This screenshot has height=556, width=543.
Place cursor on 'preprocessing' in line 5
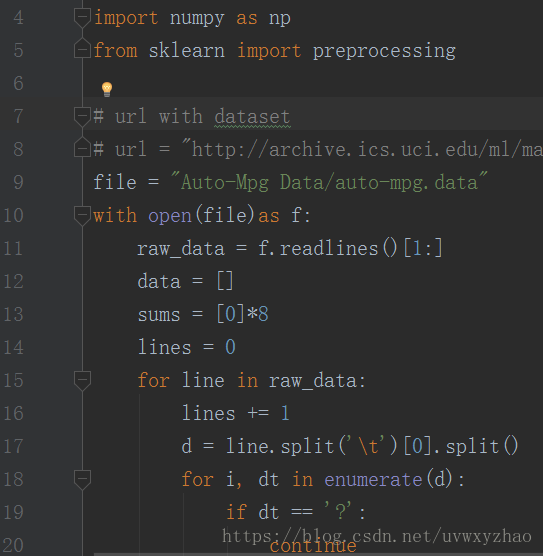coord(384,51)
